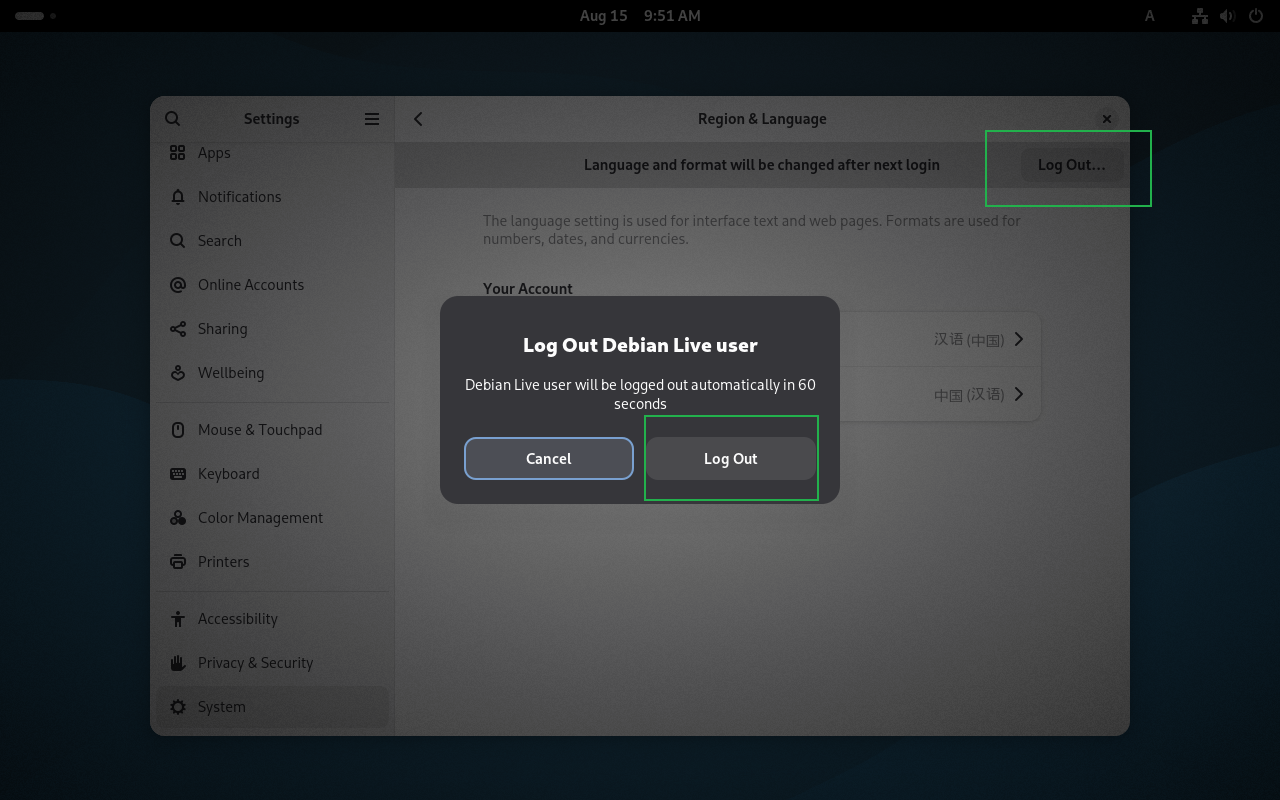
Task: Close the Settings window
Action: [1107, 119]
